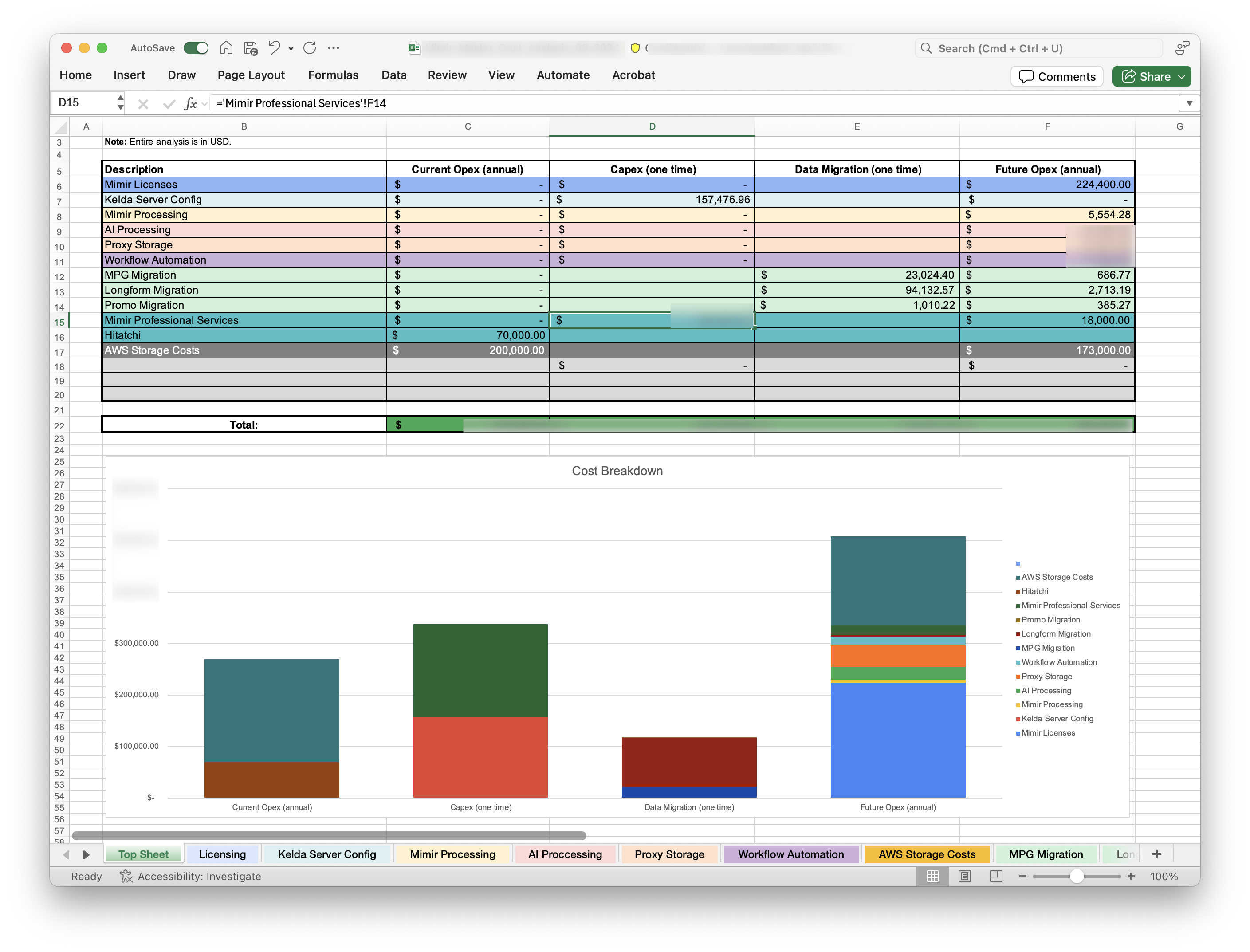The height and width of the screenshot is (952, 1250).
Task: Select the AWS Storage Costs cell
Action: coord(244,350)
